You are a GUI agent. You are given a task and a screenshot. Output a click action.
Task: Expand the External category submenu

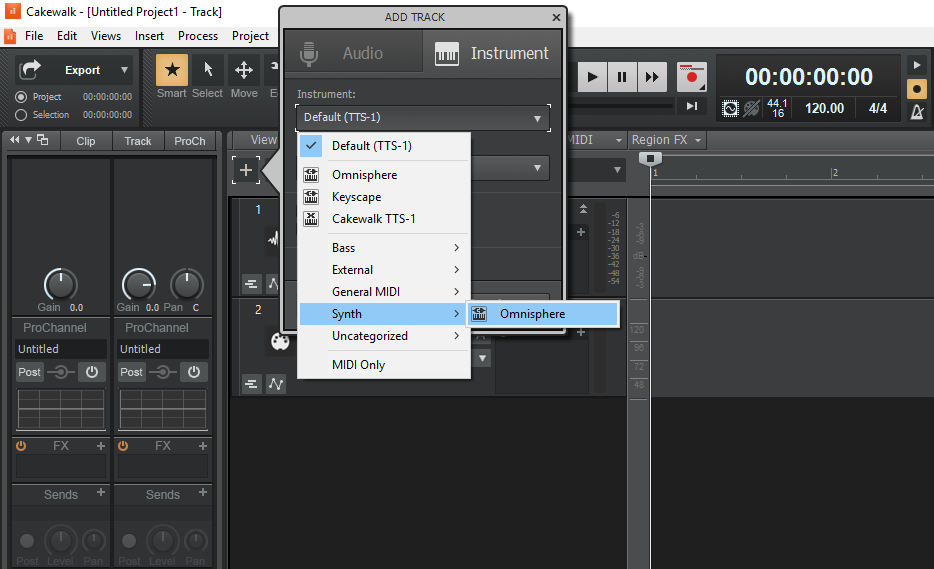(x=384, y=270)
